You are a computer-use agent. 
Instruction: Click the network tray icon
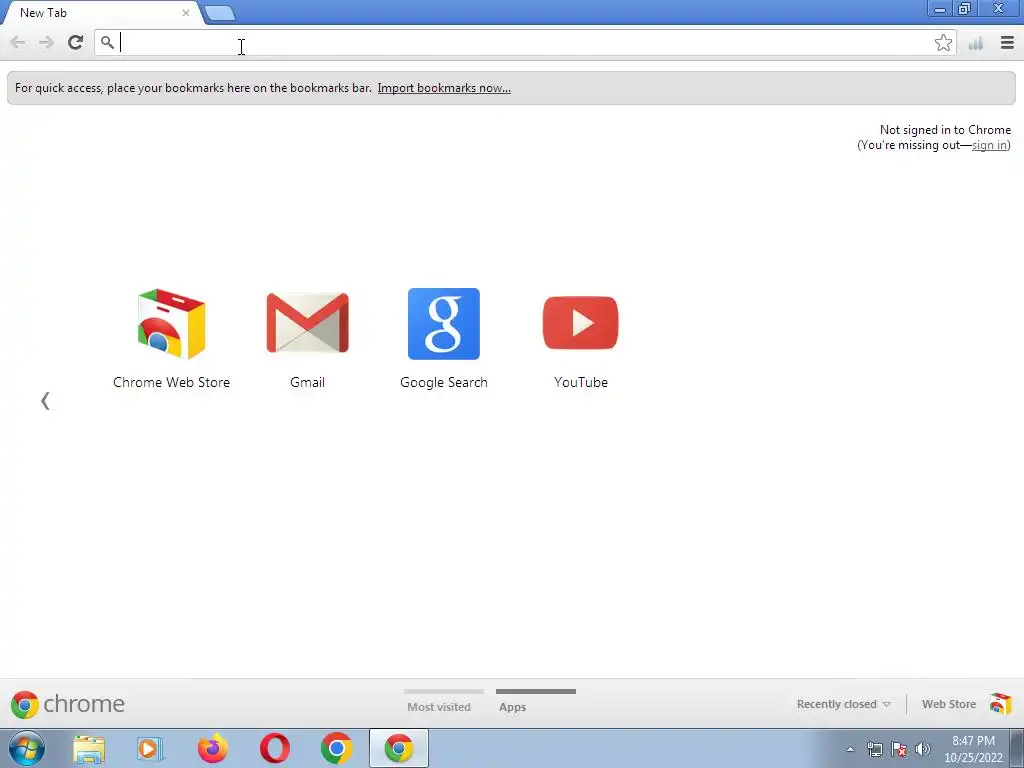point(874,750)
